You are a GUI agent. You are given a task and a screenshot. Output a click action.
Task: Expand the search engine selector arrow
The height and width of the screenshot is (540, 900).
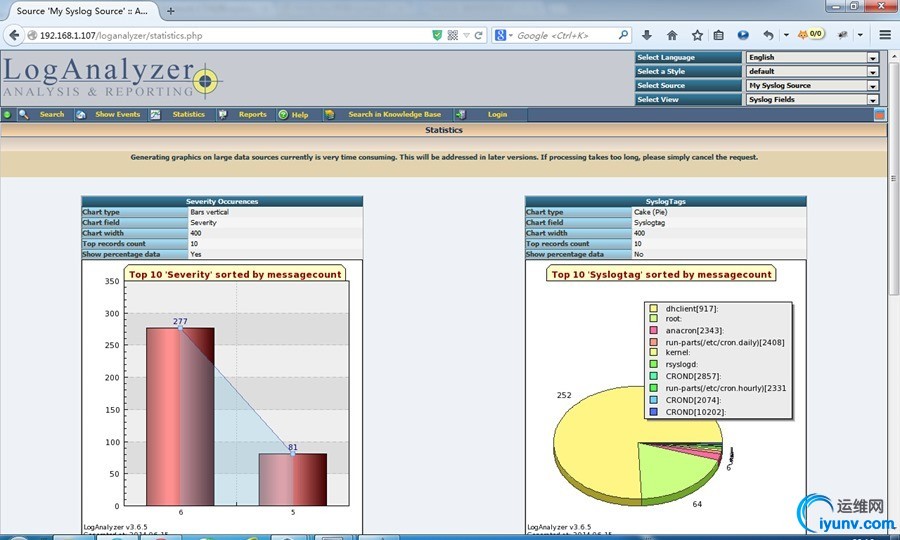click(x=510, y=36)
